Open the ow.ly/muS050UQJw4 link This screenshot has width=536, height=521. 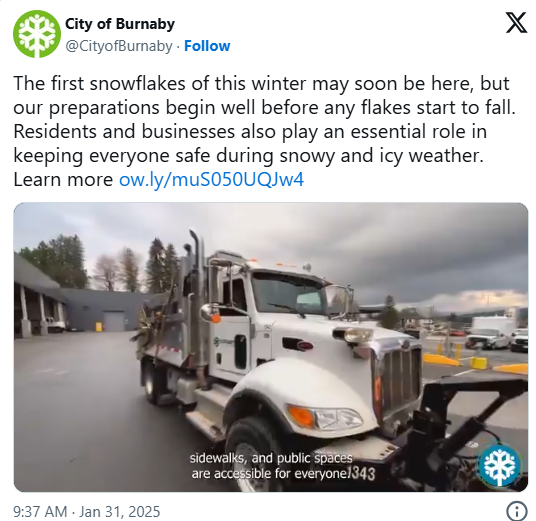211,179
